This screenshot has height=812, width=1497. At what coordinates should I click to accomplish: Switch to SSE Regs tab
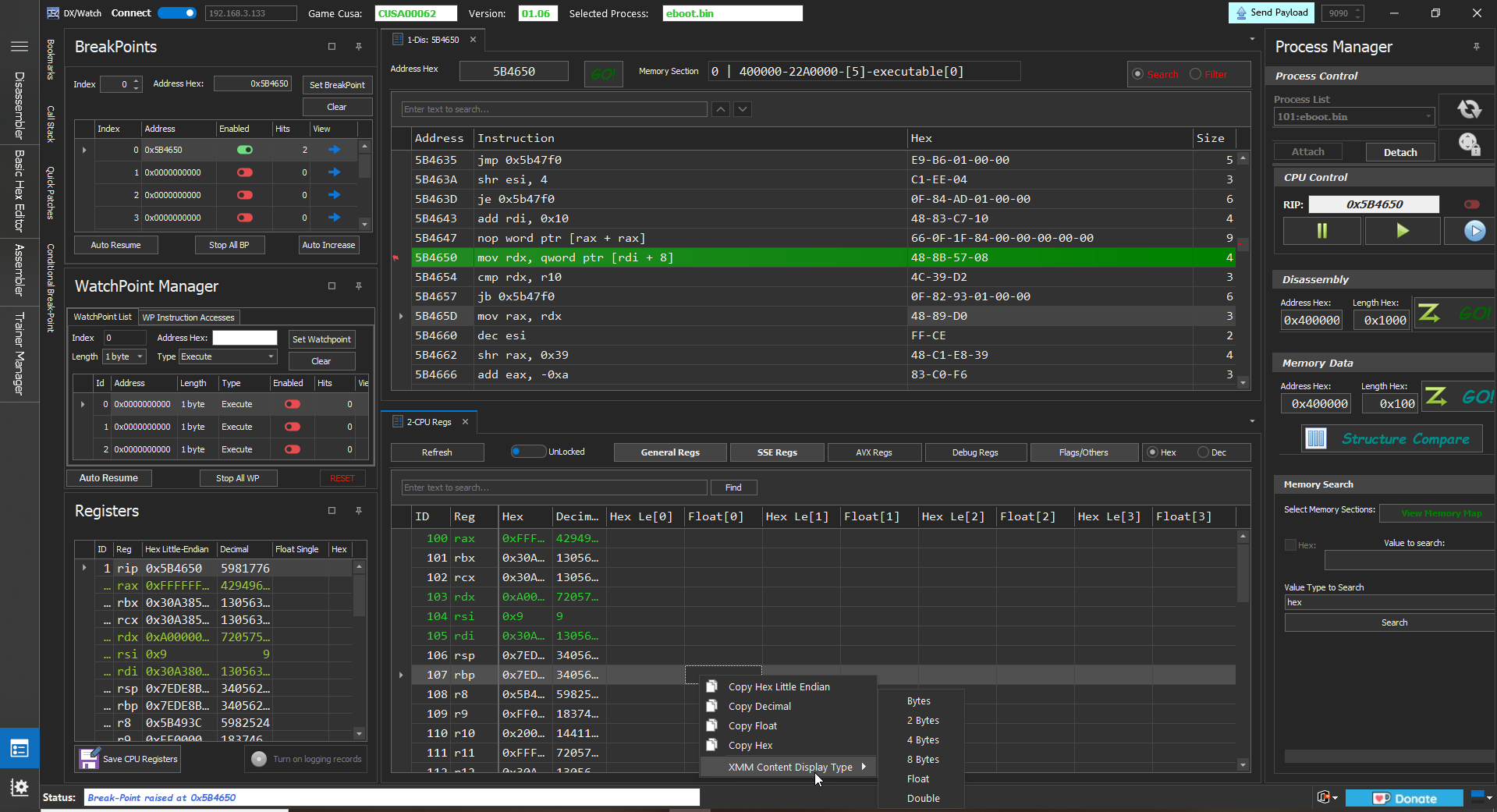tap(776, 452)
